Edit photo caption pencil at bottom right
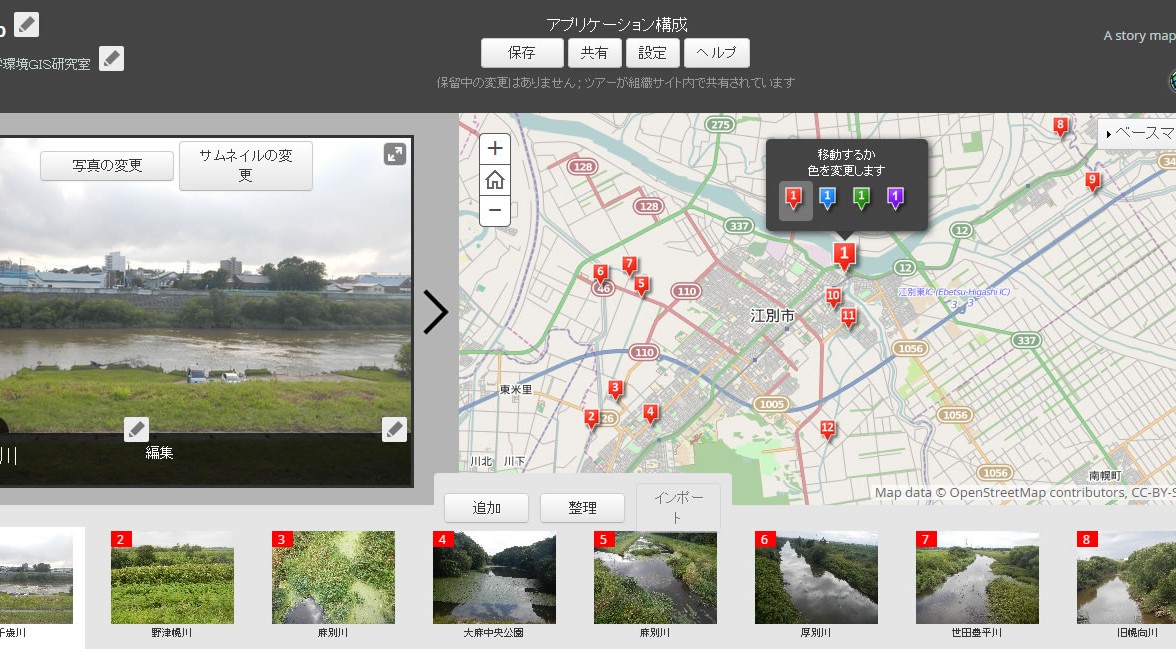Screen dimensions: 1176x649 coord(395,430)
